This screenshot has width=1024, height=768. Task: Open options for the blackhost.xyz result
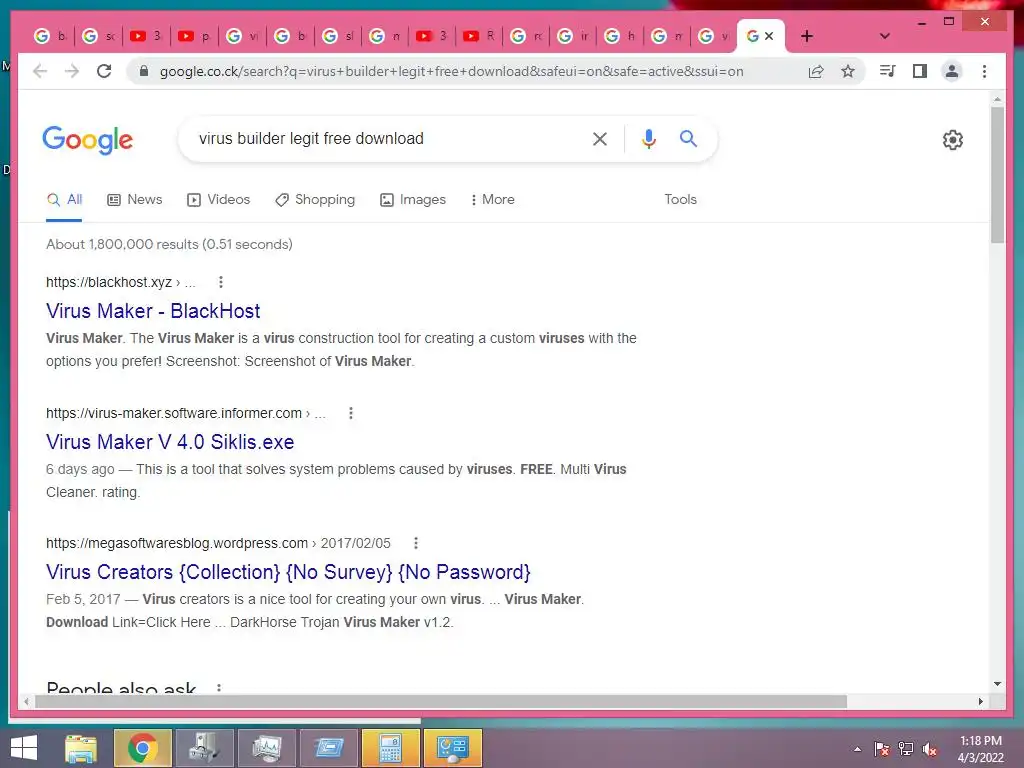[221, 282]
